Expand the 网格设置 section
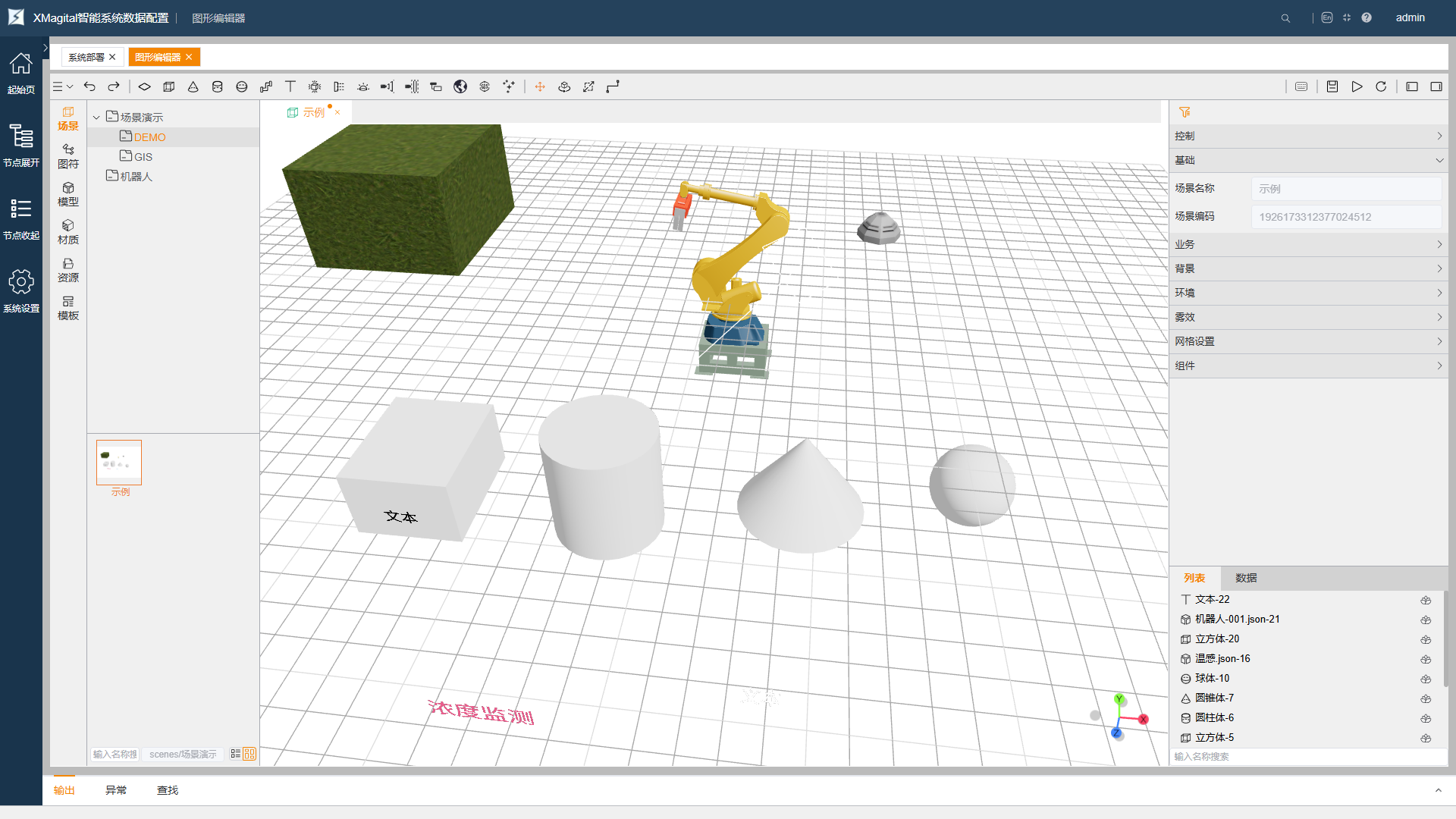 pyautogui.click(x=1308, y=342)
